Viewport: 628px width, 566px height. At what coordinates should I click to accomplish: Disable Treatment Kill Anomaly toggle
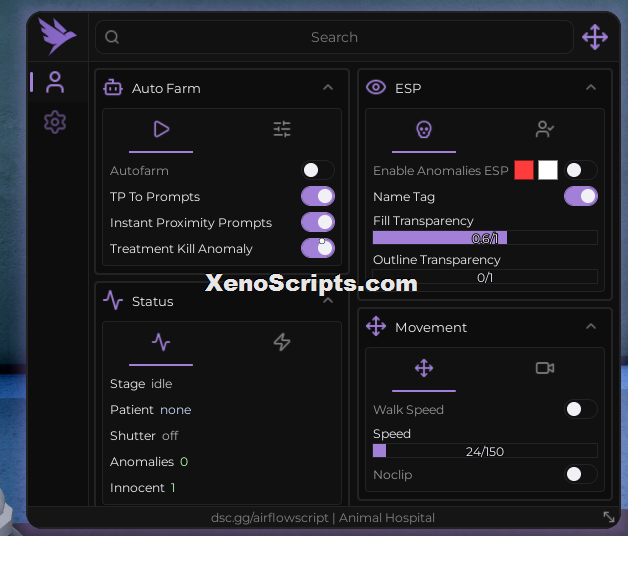[x=318, y=248]
